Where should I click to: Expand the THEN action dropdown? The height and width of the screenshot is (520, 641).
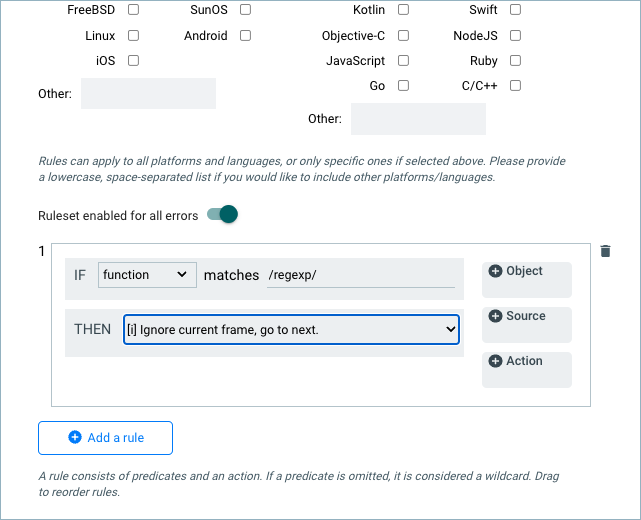pos(291,329)
